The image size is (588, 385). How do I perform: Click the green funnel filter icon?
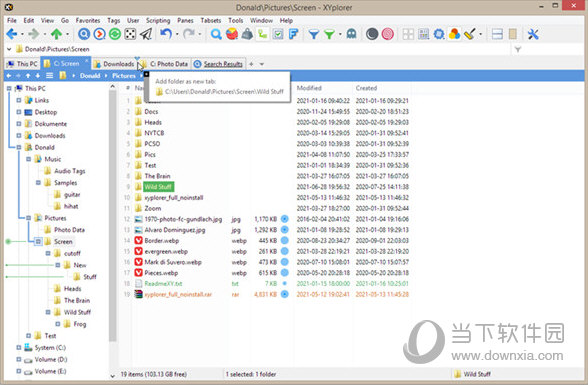pos(329,34)
